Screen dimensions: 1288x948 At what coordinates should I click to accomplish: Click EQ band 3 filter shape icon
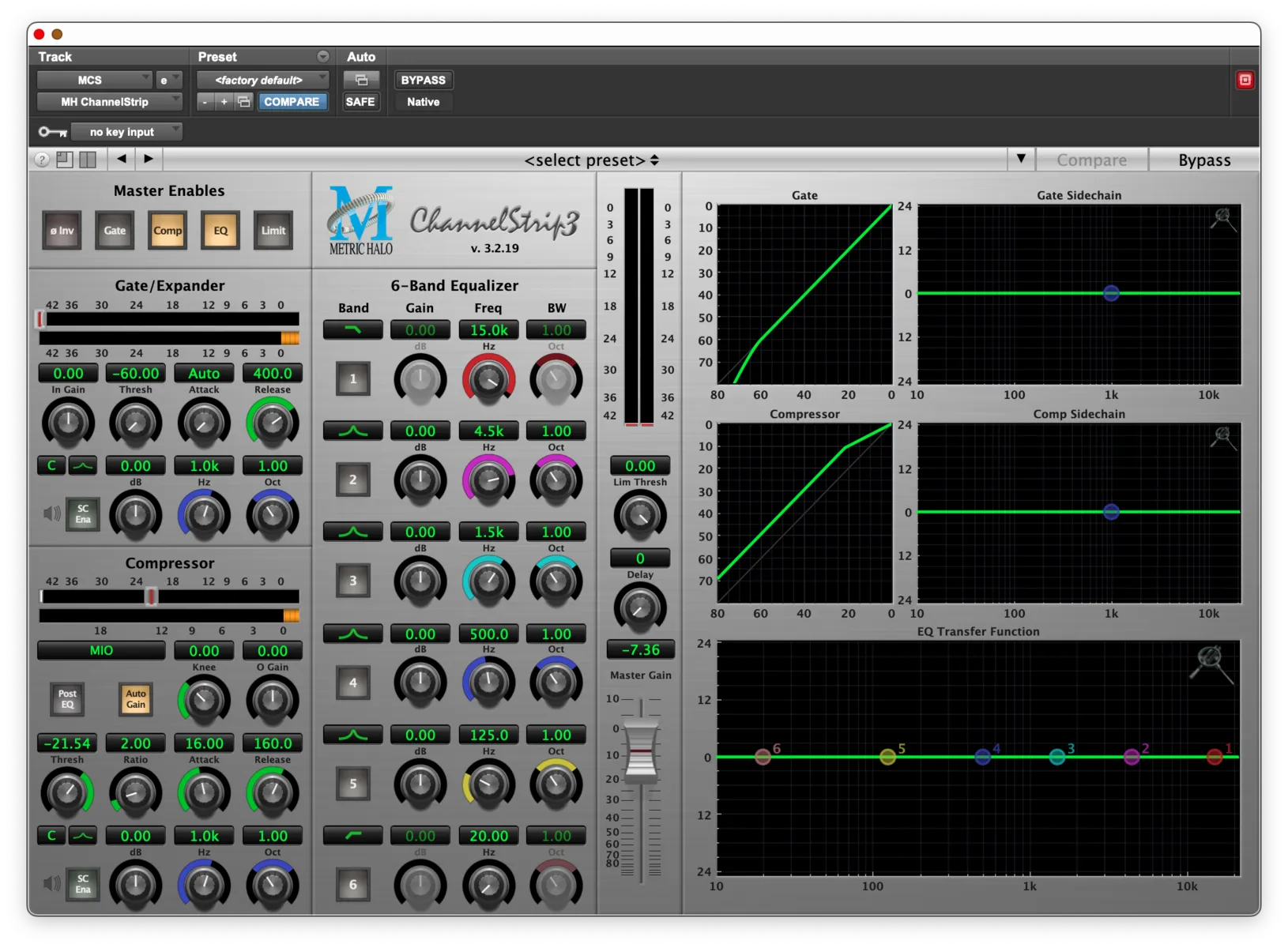pos(352,532)
